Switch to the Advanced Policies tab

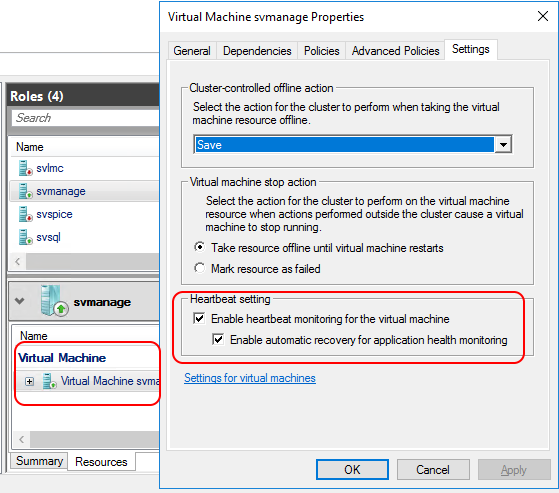(395, 51)
